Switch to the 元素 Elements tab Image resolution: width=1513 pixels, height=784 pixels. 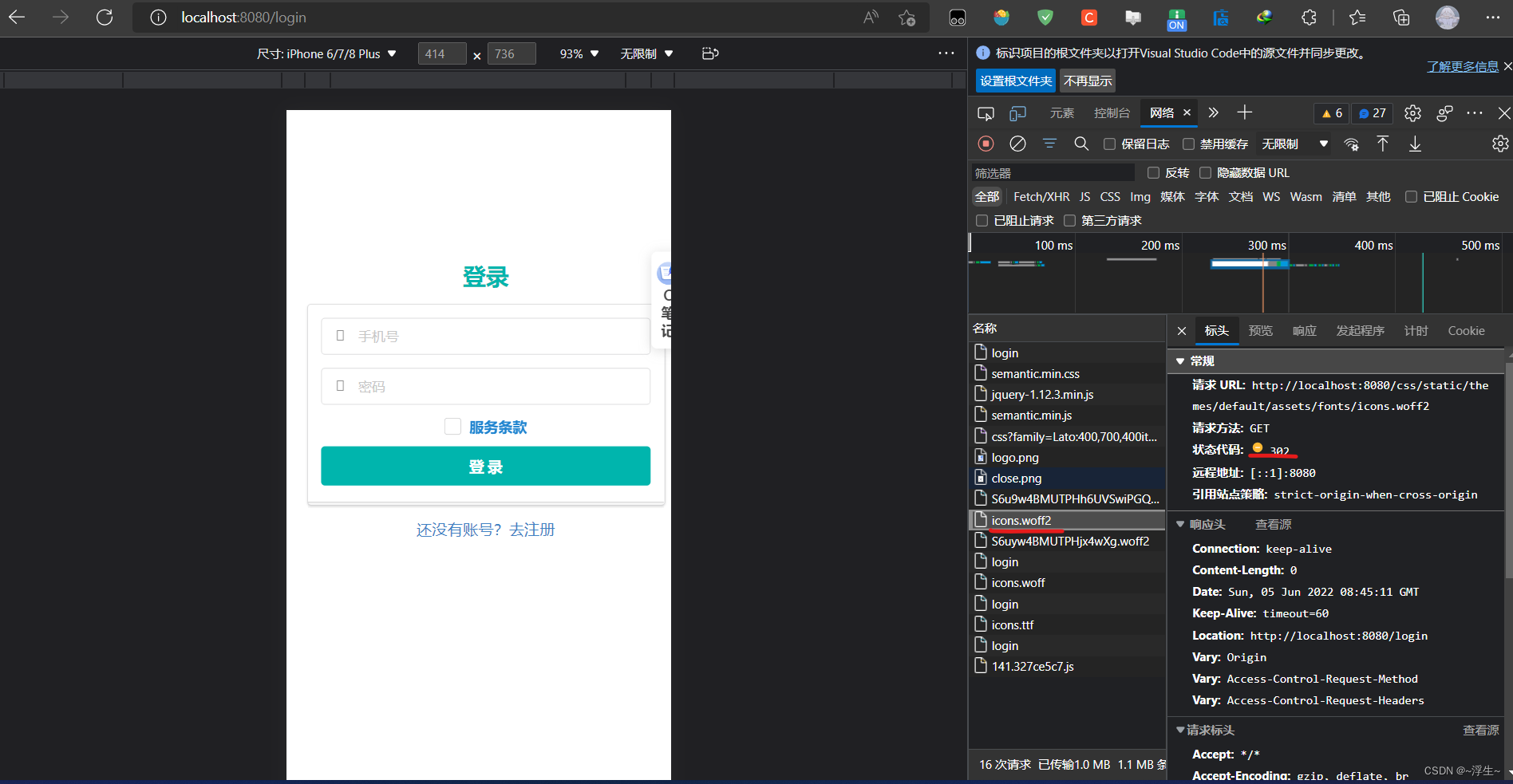1062,113
